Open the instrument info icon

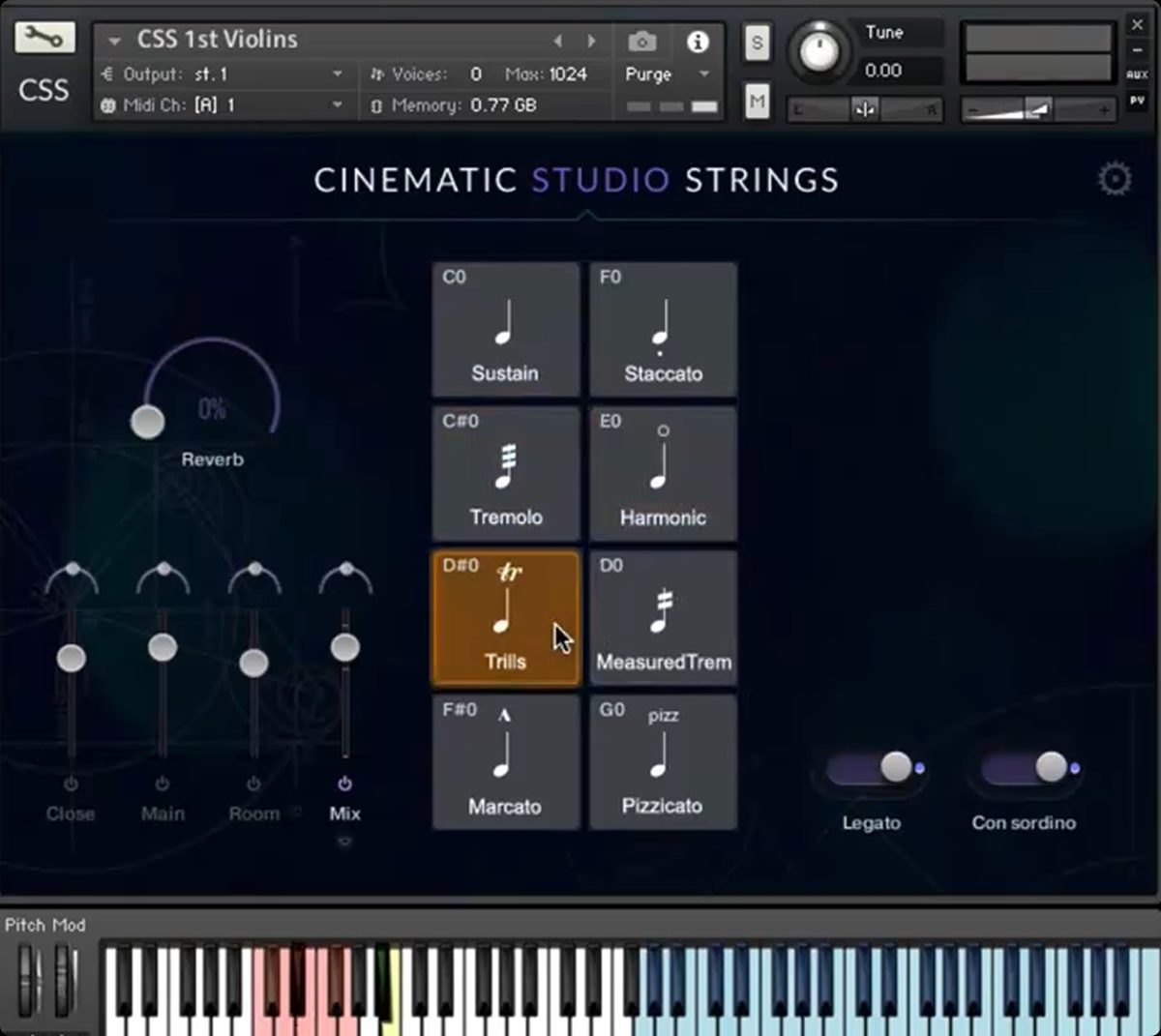coord(697,42)
